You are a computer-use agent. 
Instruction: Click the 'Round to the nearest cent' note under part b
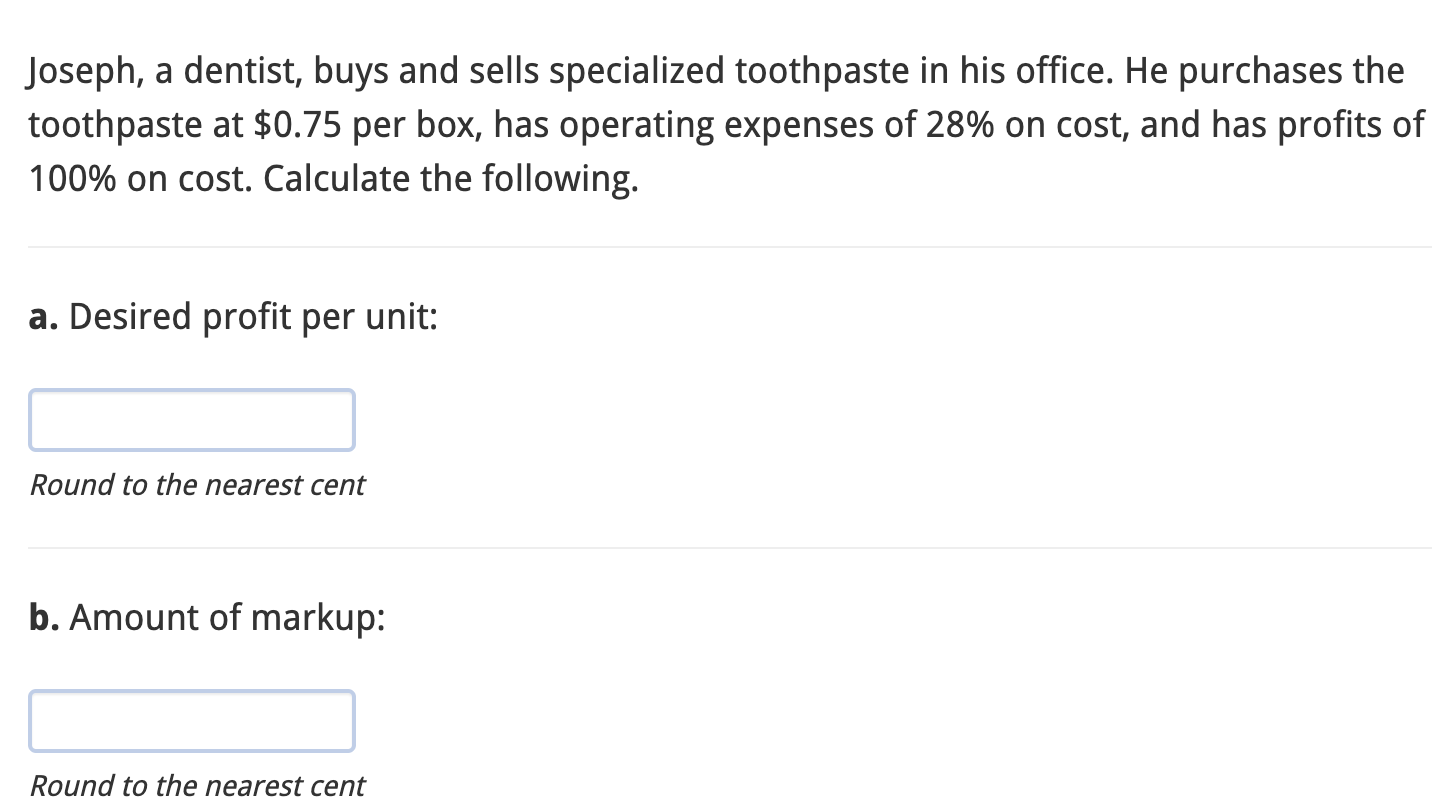coord(197,786)
